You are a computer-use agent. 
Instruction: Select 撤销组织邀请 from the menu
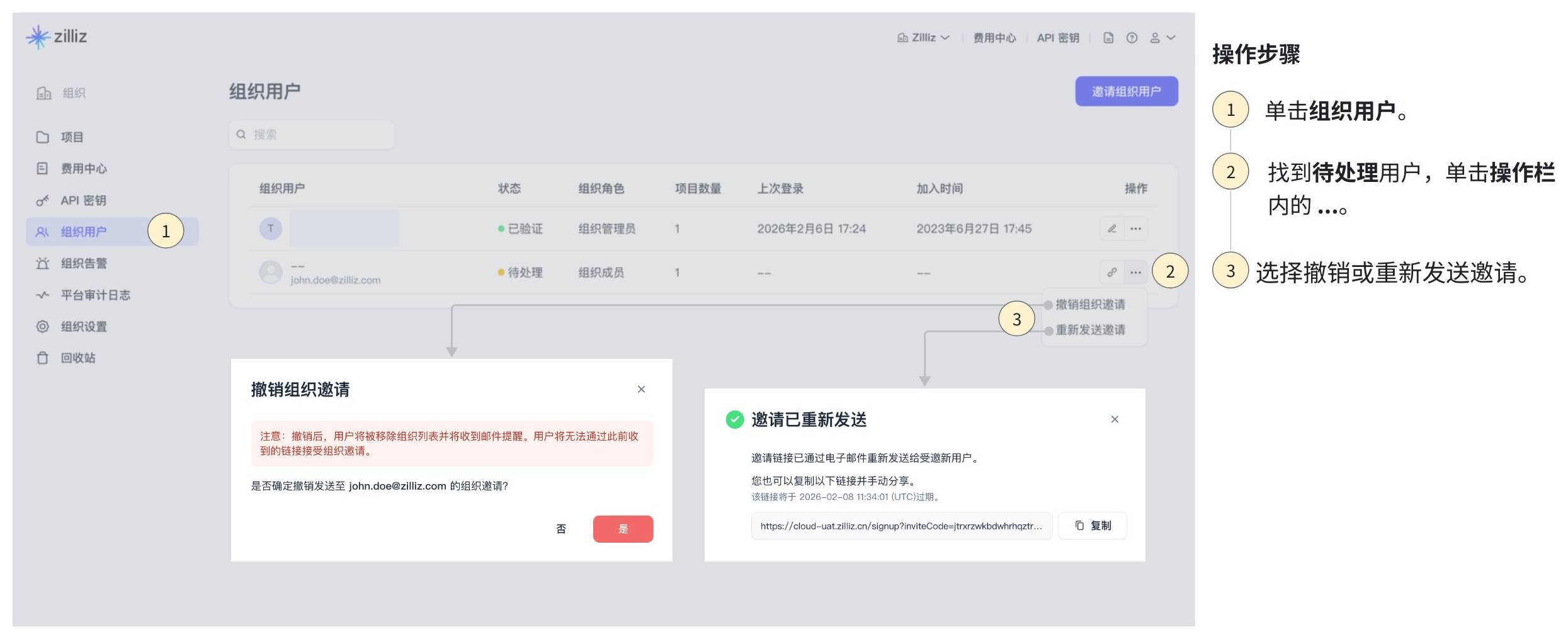(x=1090, y=305)
